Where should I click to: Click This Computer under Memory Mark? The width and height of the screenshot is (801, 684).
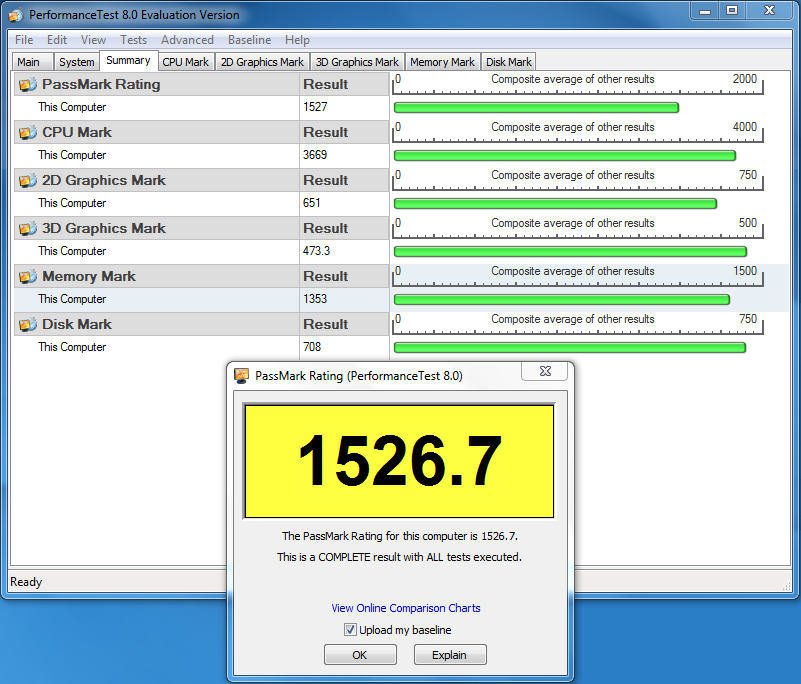click(72, 299)
